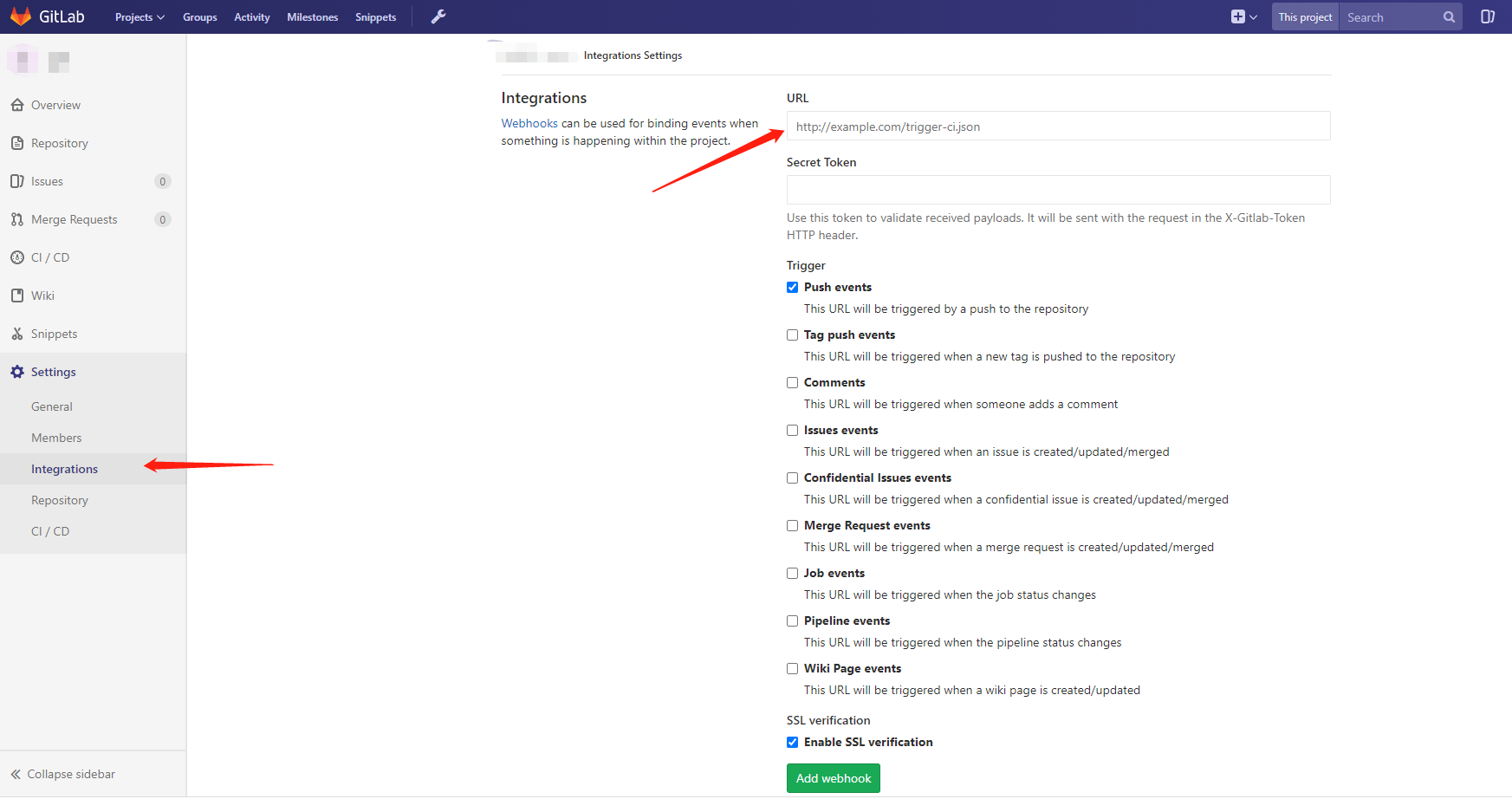Image resolution: width=1512 pixels, height=799 pixels.
Task: Follow the Webhooks documentation link
Action: click(529, 123)
